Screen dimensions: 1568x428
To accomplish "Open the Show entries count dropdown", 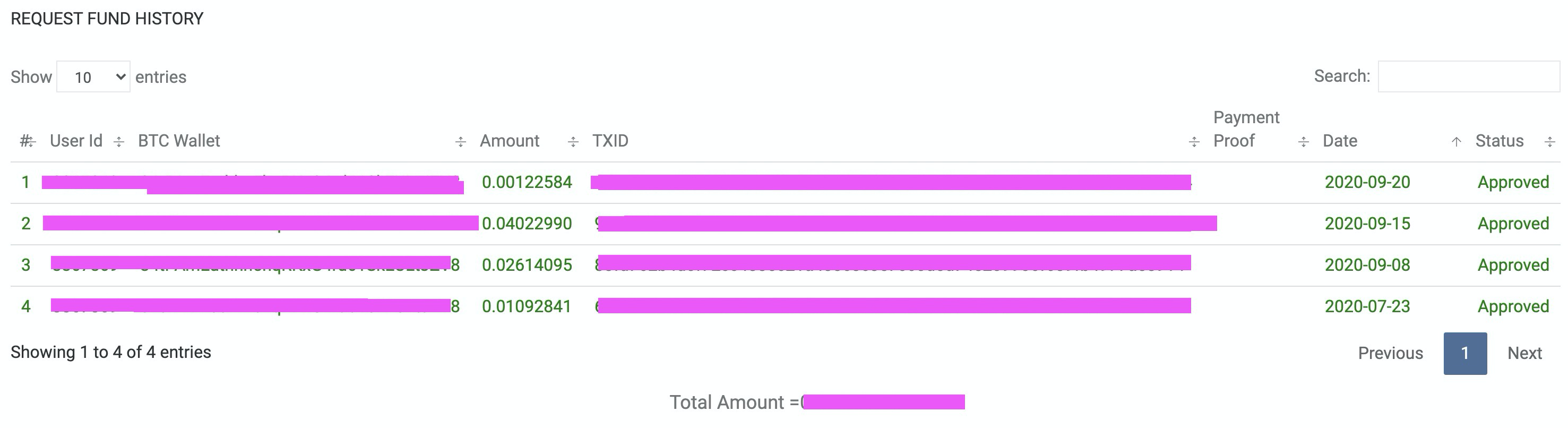I will (x=93, y=76).
